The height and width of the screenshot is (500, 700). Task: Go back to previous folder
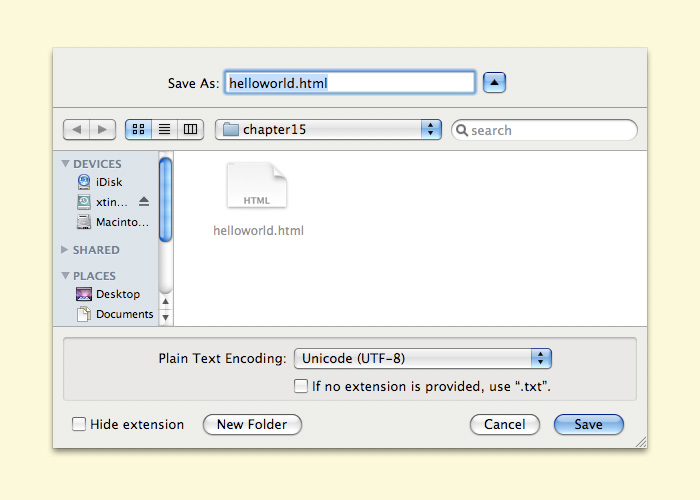point(77,130)
